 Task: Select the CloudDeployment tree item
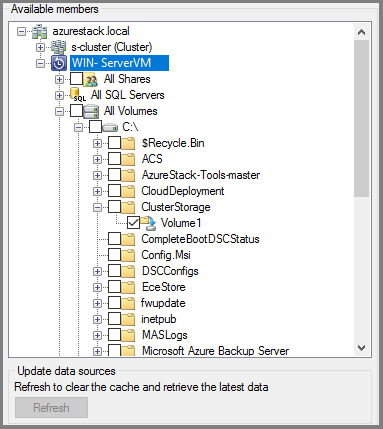[x=183, y=191]
